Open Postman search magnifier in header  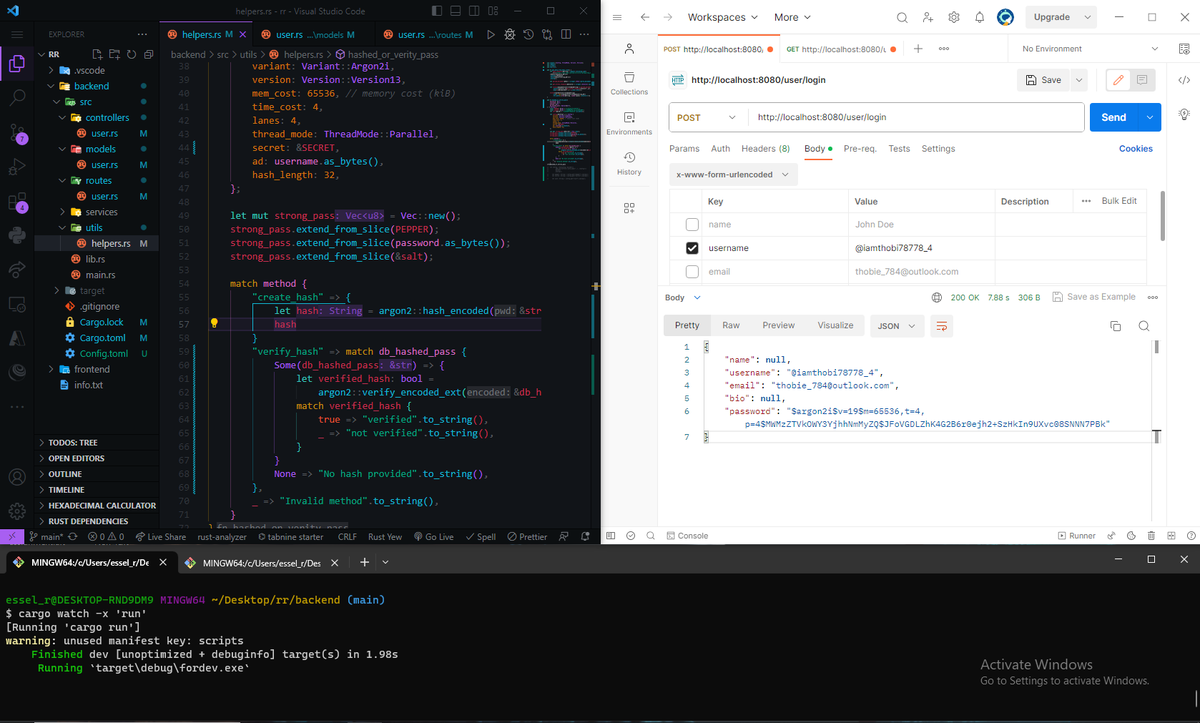pyautogui.click(x=902, y=17)
